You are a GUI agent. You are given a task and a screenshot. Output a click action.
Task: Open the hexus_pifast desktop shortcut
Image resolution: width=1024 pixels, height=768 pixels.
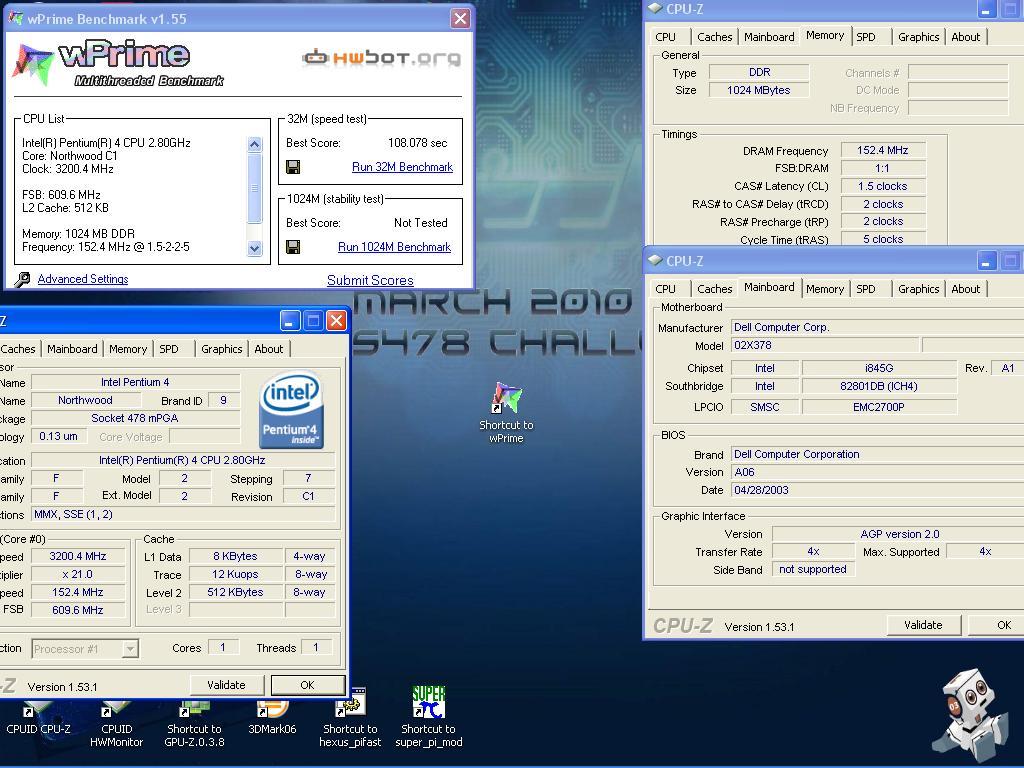click(x=350, y=718)
